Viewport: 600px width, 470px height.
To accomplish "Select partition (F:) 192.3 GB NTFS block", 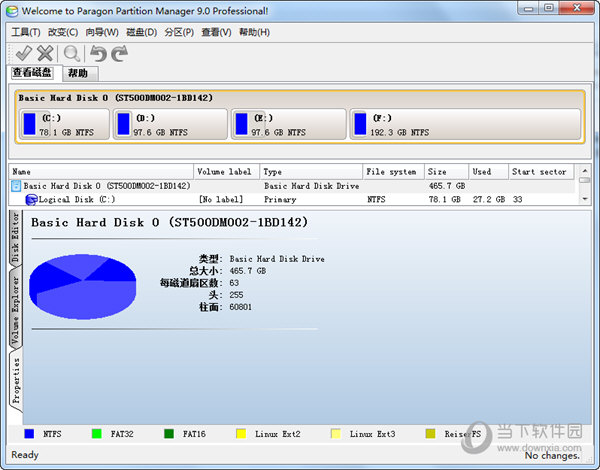I will tap(466, 124).
